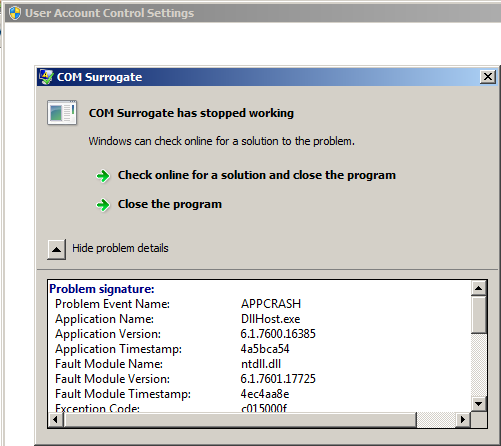Click horizontal scrollbar right arrow
This screenshot has height=446, width=501.
[x=463, y=419]
